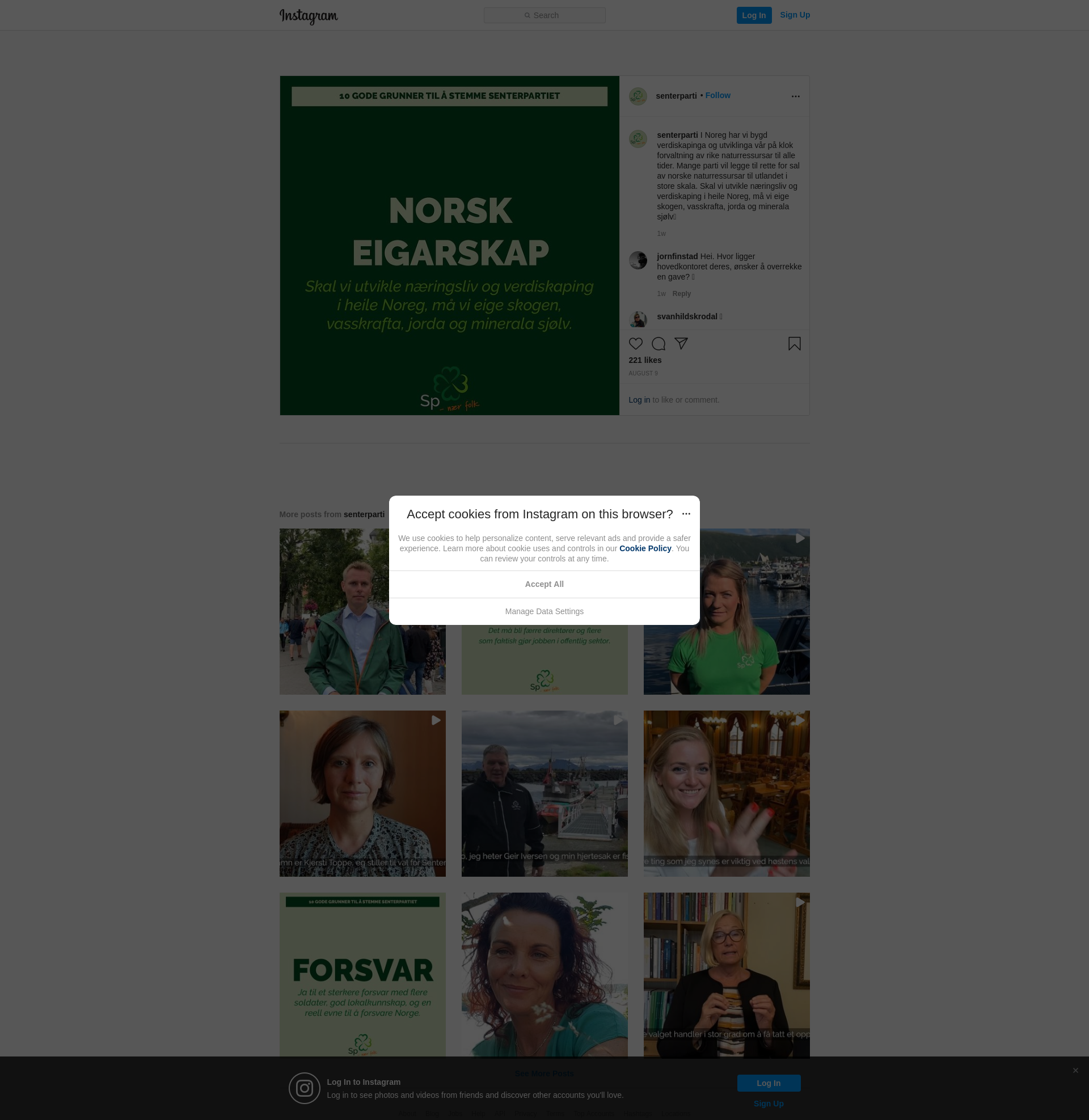Click See More Posts link
Screen dimensions: 1089x1120
point(544,1073)
